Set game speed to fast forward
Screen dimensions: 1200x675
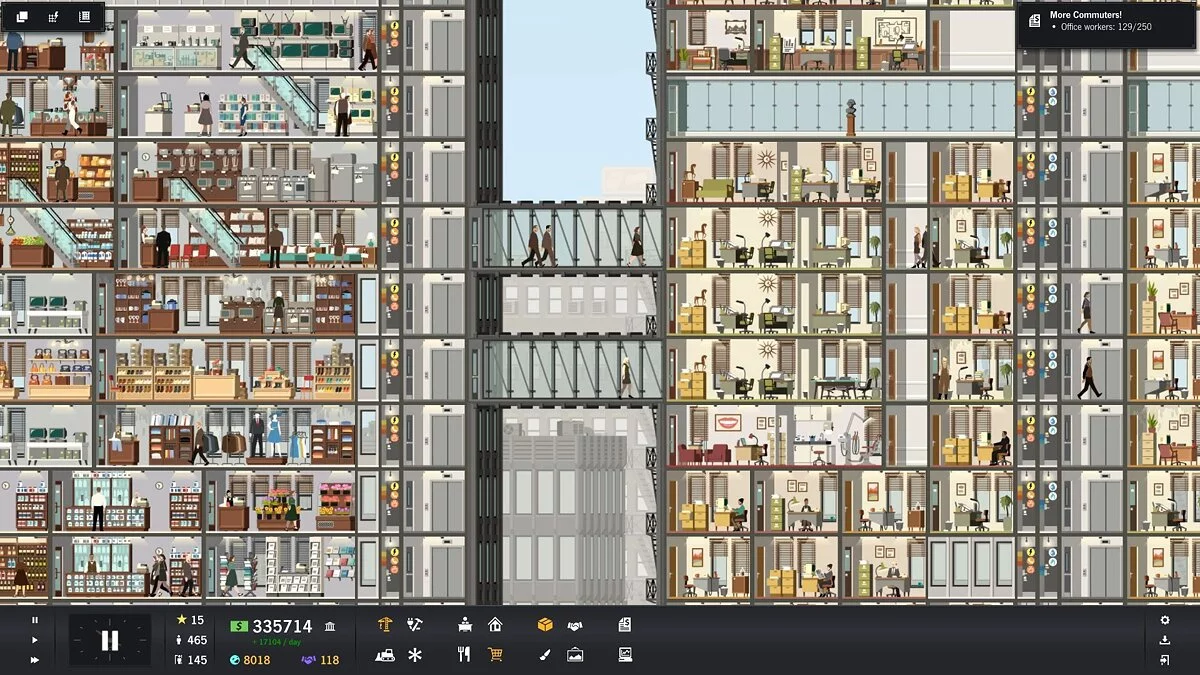point(35,659)
